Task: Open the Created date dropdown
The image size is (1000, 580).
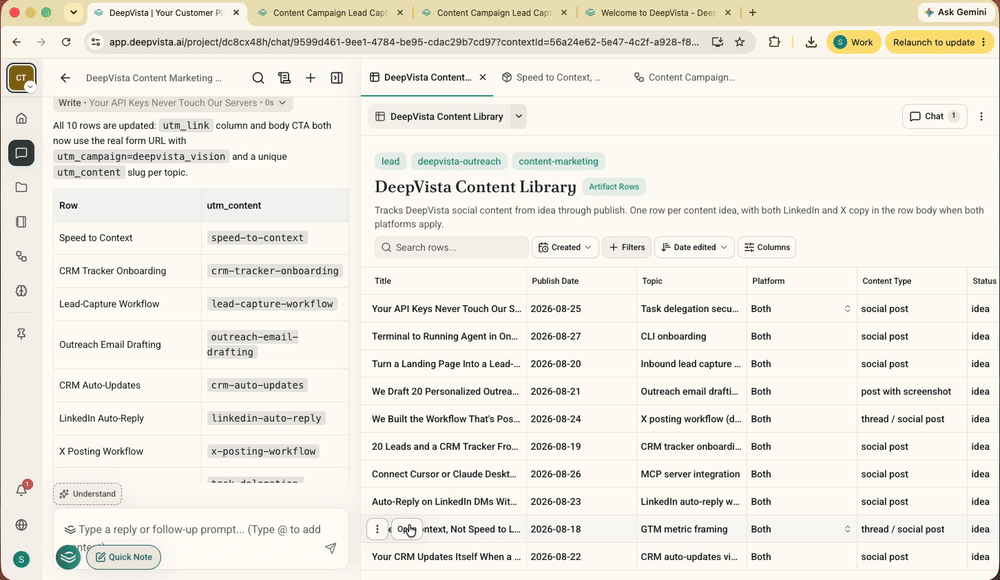Action: point(564,247)
